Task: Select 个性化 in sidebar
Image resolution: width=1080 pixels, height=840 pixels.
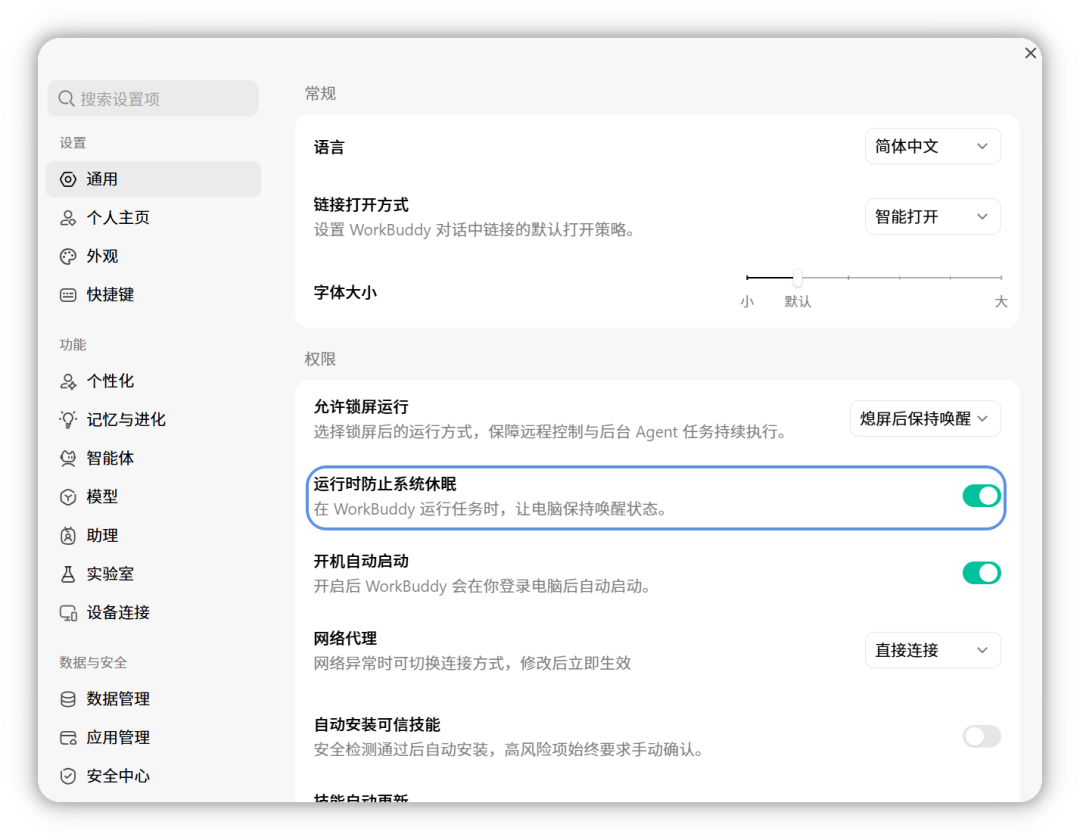Action: [153, 381]
